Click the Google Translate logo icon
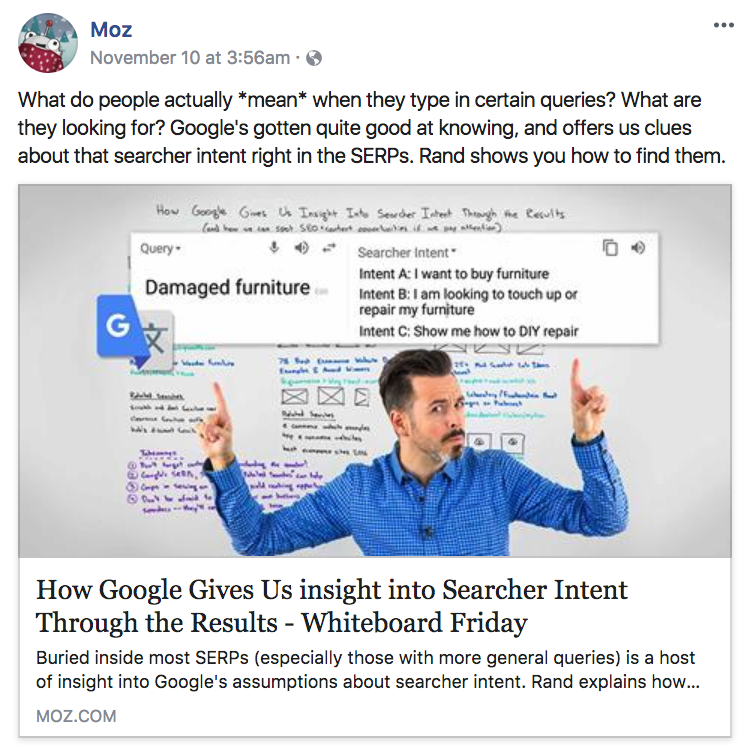Image resolution: width=743 pixels, height=745 pixels. [x=135, y=333]
